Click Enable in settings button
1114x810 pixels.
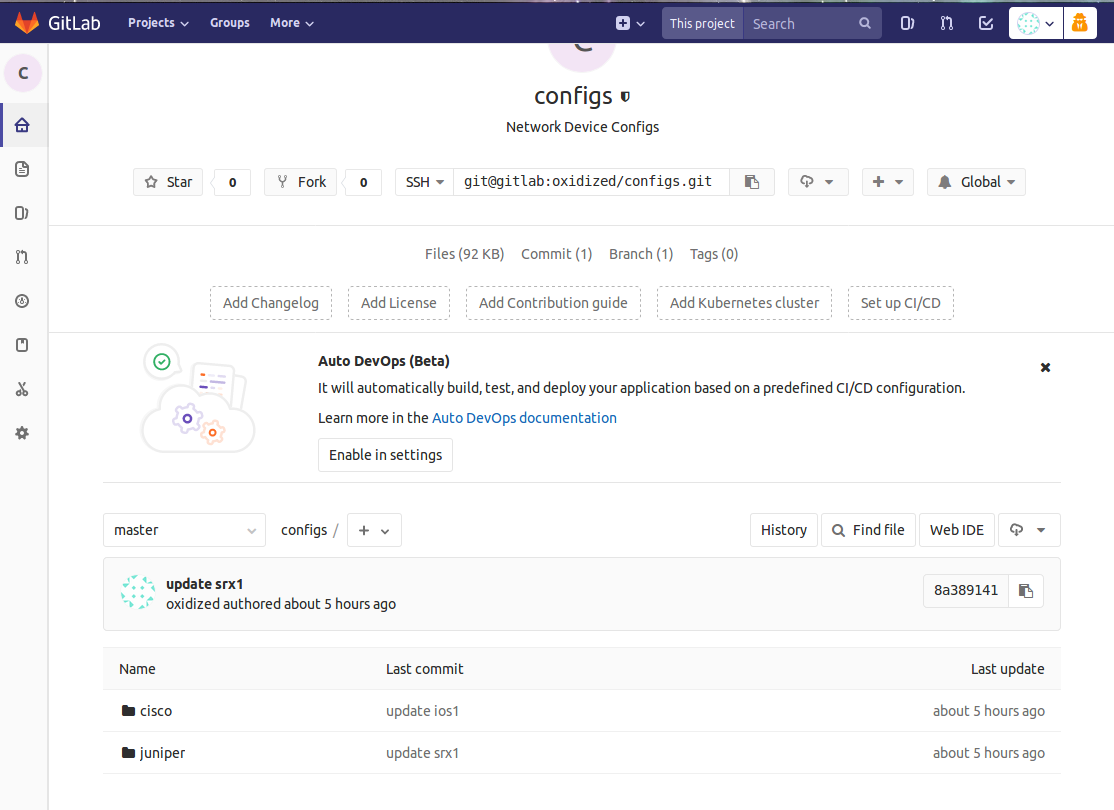[x=385, y=455]
